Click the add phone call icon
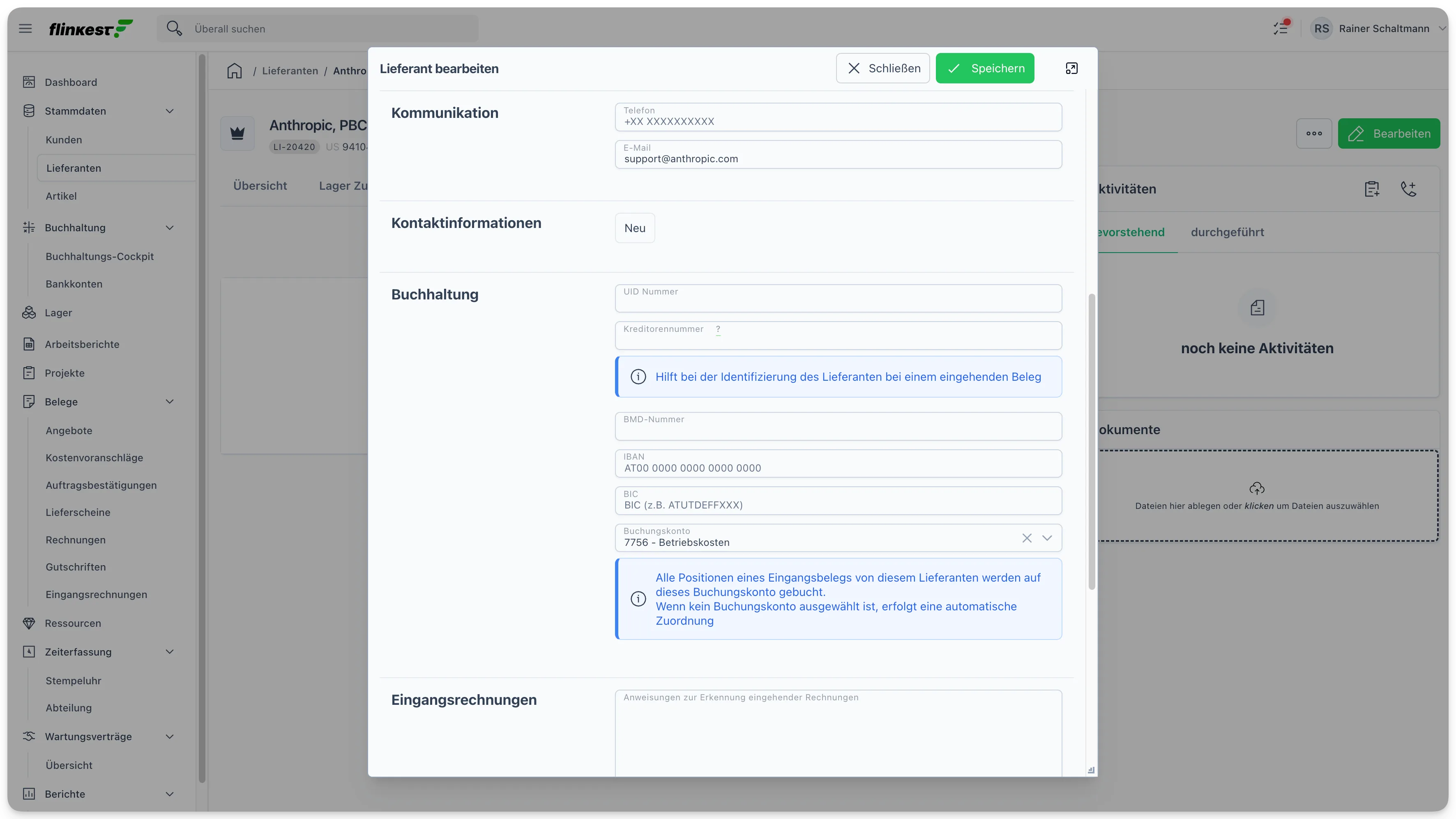Viewport: 1456px width, 819px height. point(1408,189)
